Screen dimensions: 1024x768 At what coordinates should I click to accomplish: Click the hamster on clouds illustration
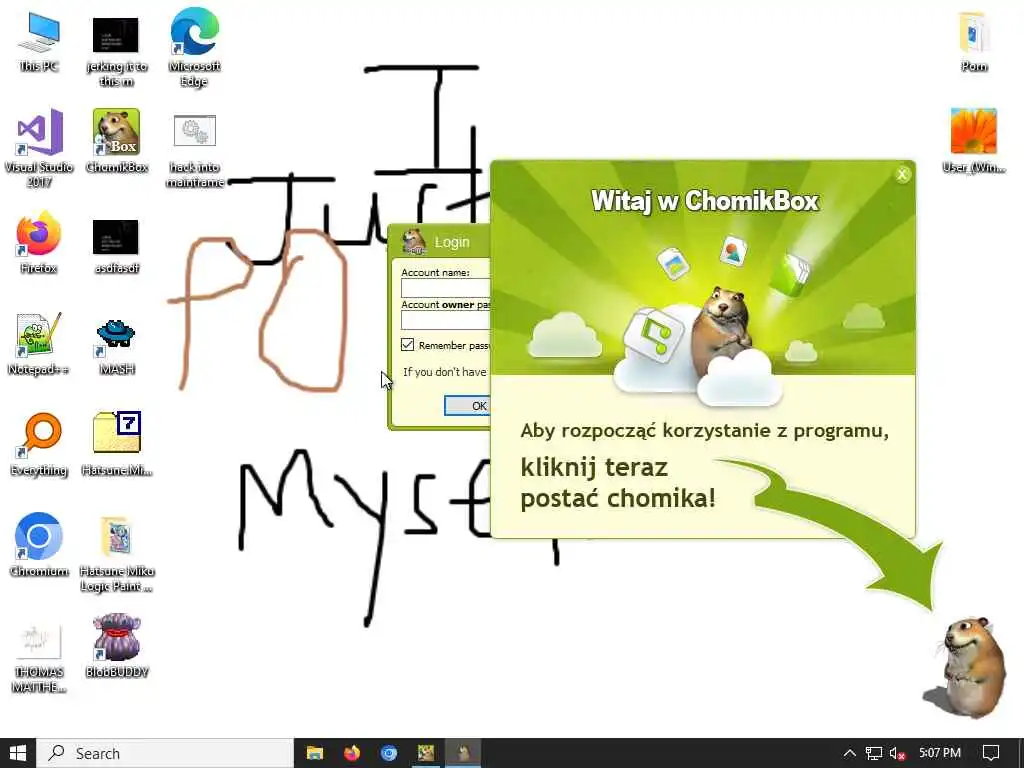click(722, 333)
